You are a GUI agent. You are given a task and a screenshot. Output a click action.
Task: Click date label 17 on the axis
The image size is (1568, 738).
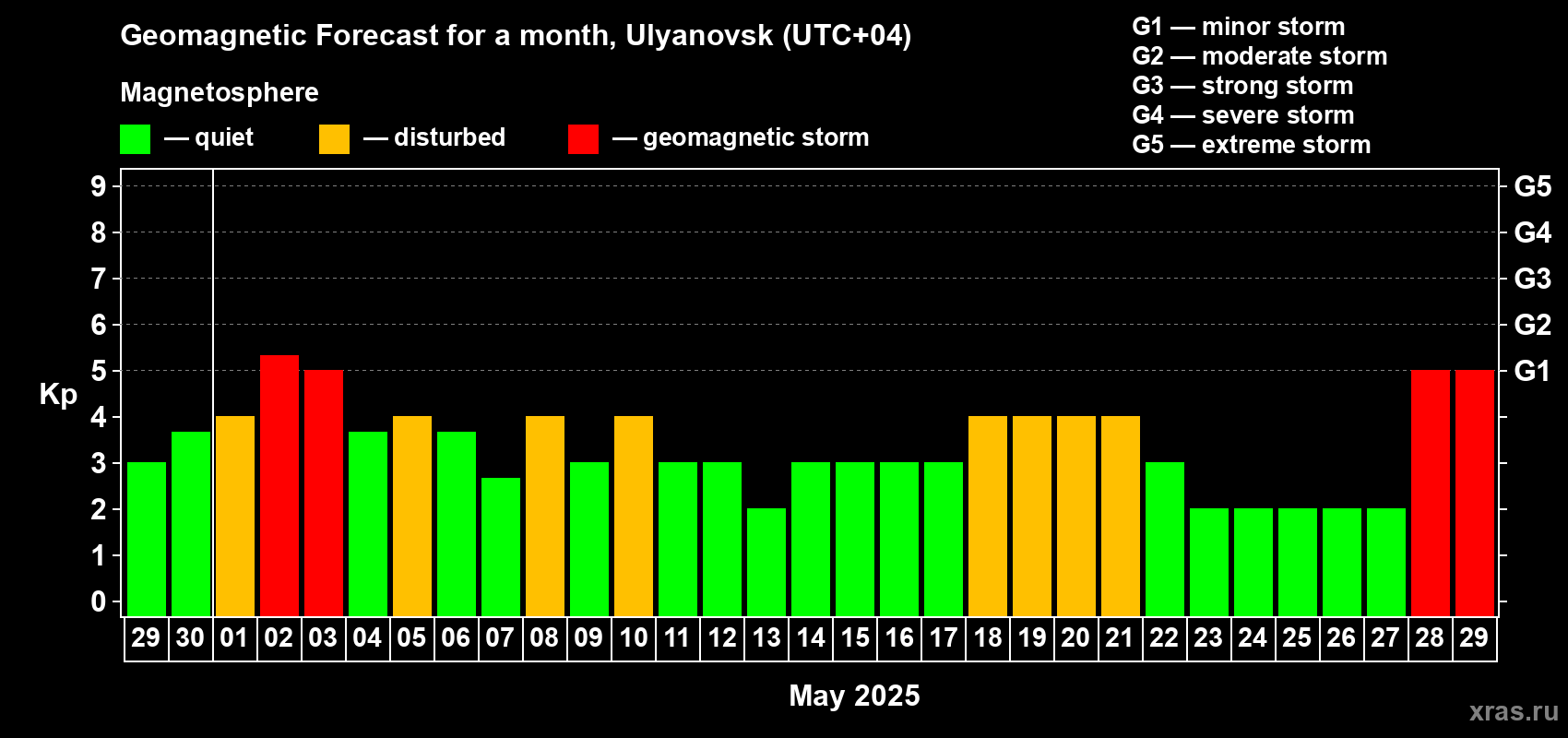(x=944, y=637)
